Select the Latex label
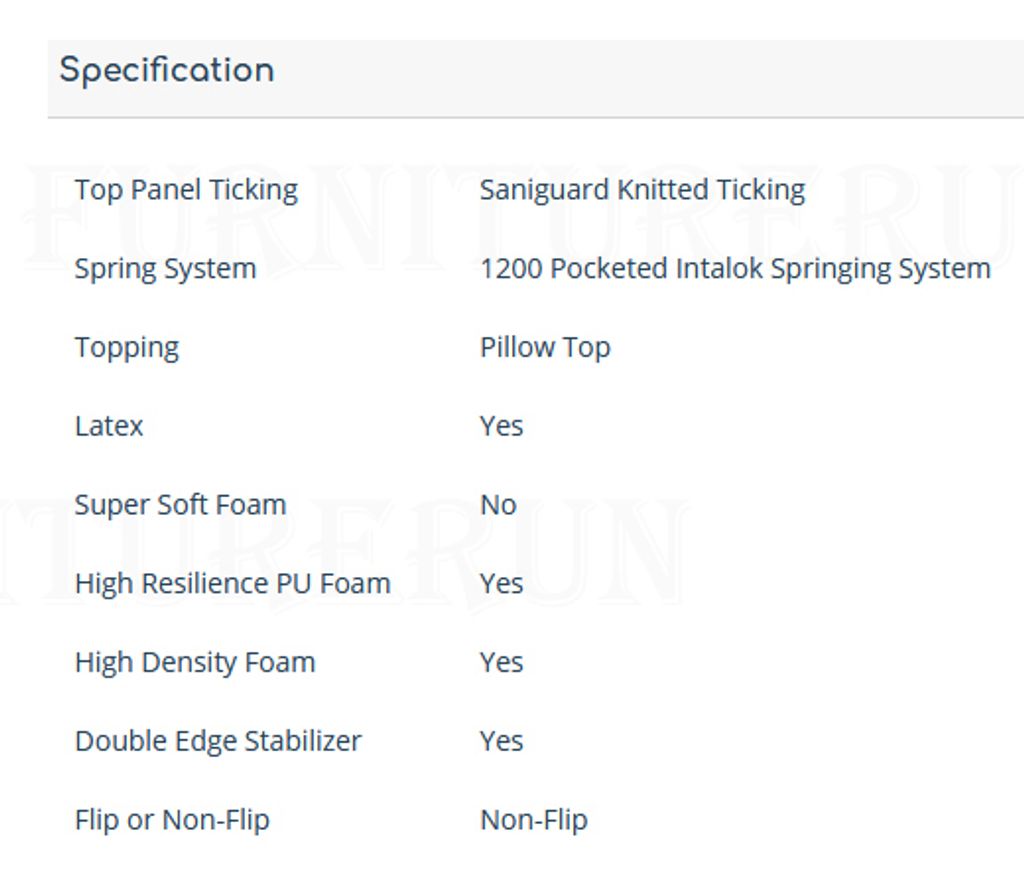The height and width of the screenshot is (870, 1024). click(108, 426)
